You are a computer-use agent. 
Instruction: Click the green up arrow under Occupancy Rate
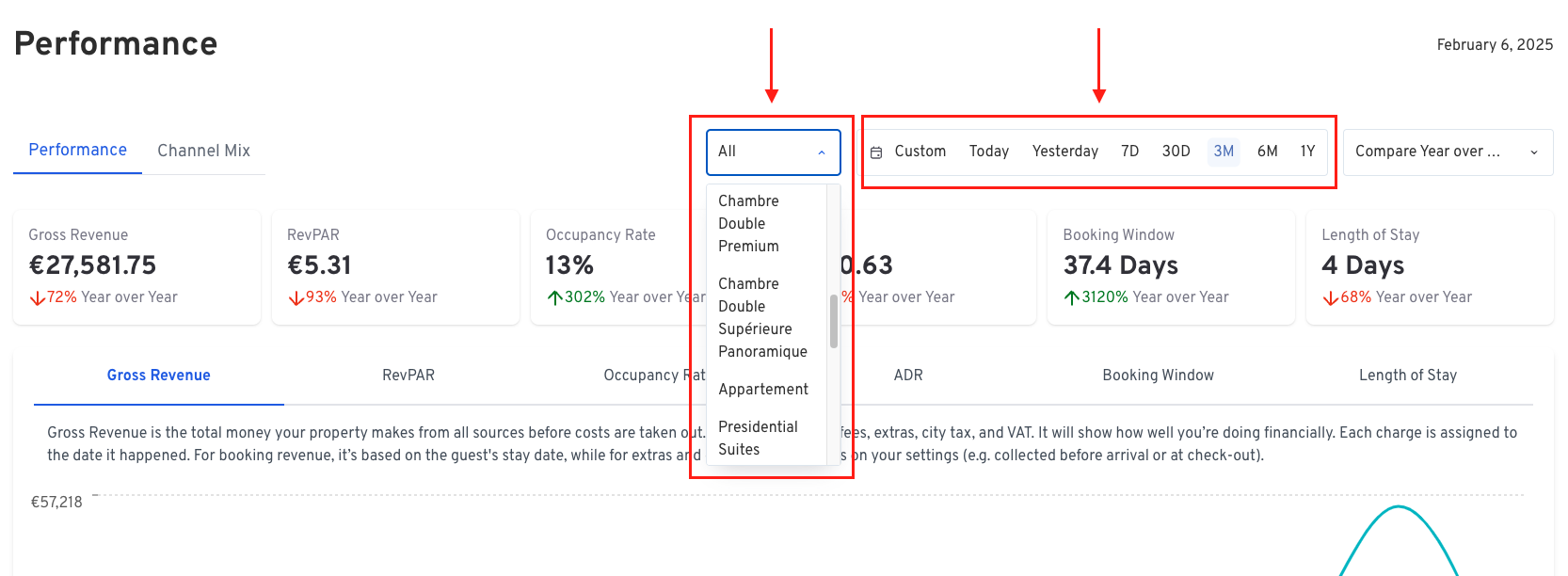point(555,298)
